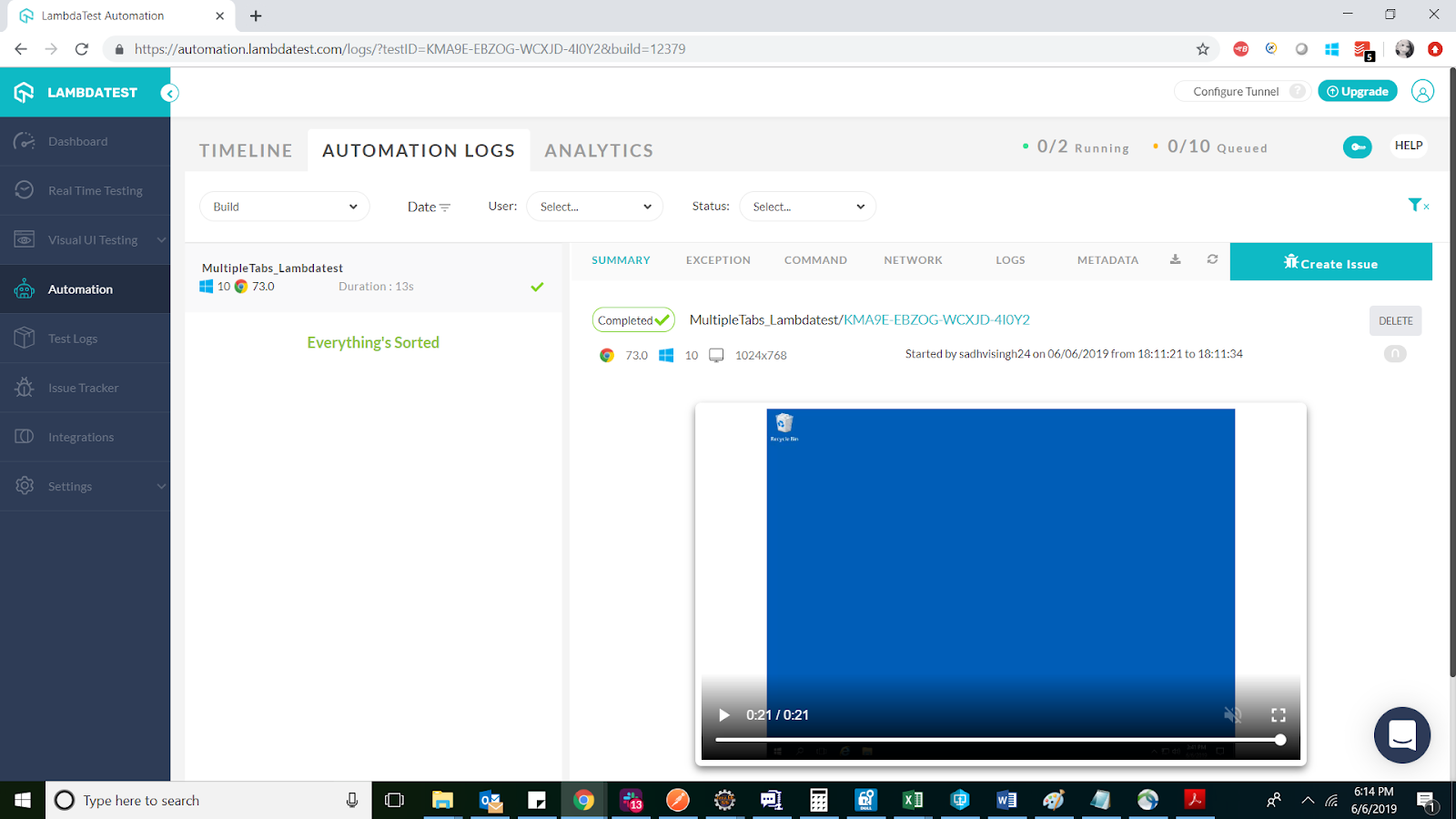Download the test execution logs

tap(1175, 259)
